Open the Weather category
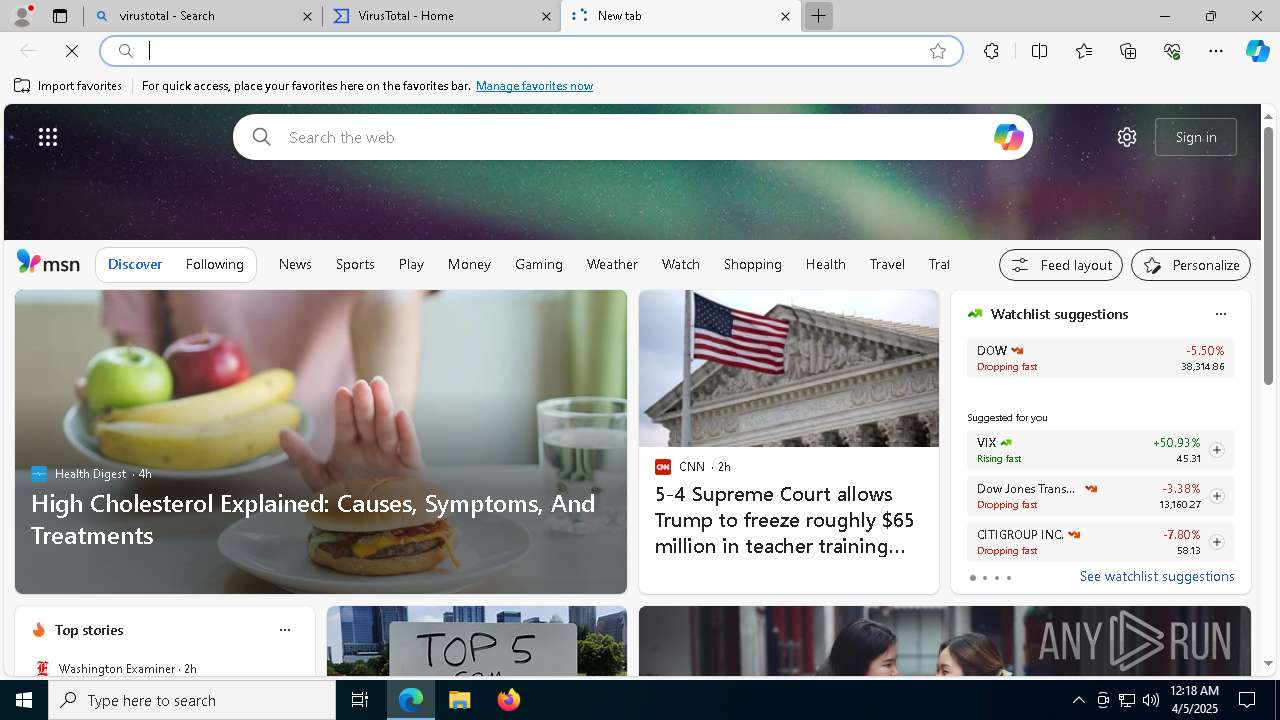This screenshot has height=720, width=1280. pos(612,264)
